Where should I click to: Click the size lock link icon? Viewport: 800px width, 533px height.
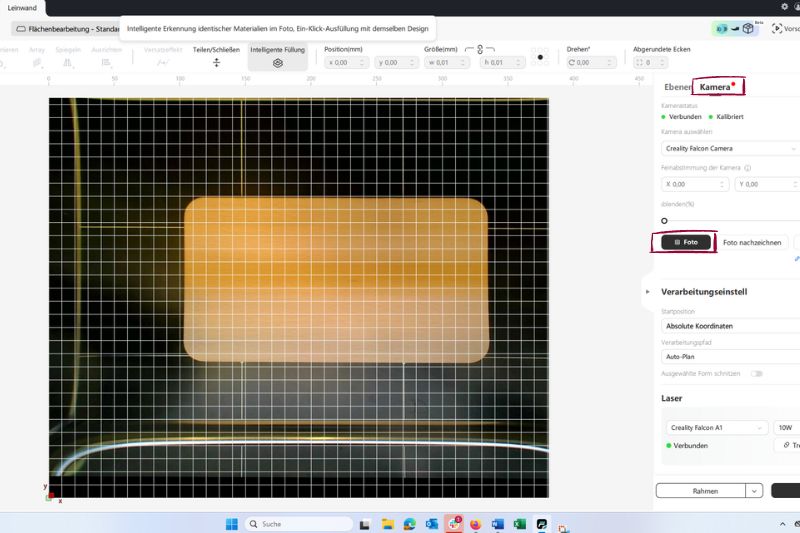coord(480,49)
